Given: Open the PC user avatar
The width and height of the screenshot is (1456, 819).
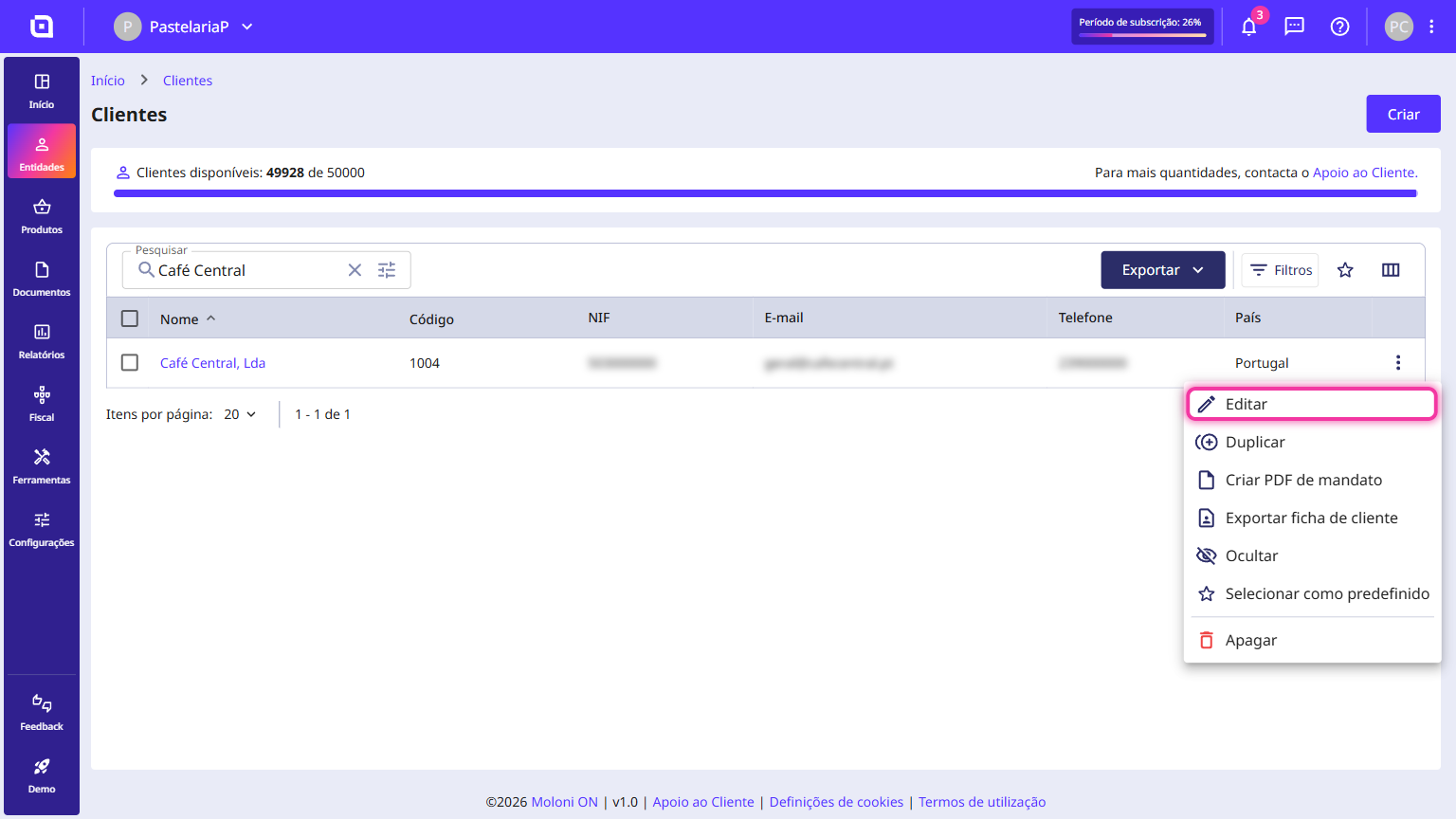Looking at the screenshot, I should 1399,27.
